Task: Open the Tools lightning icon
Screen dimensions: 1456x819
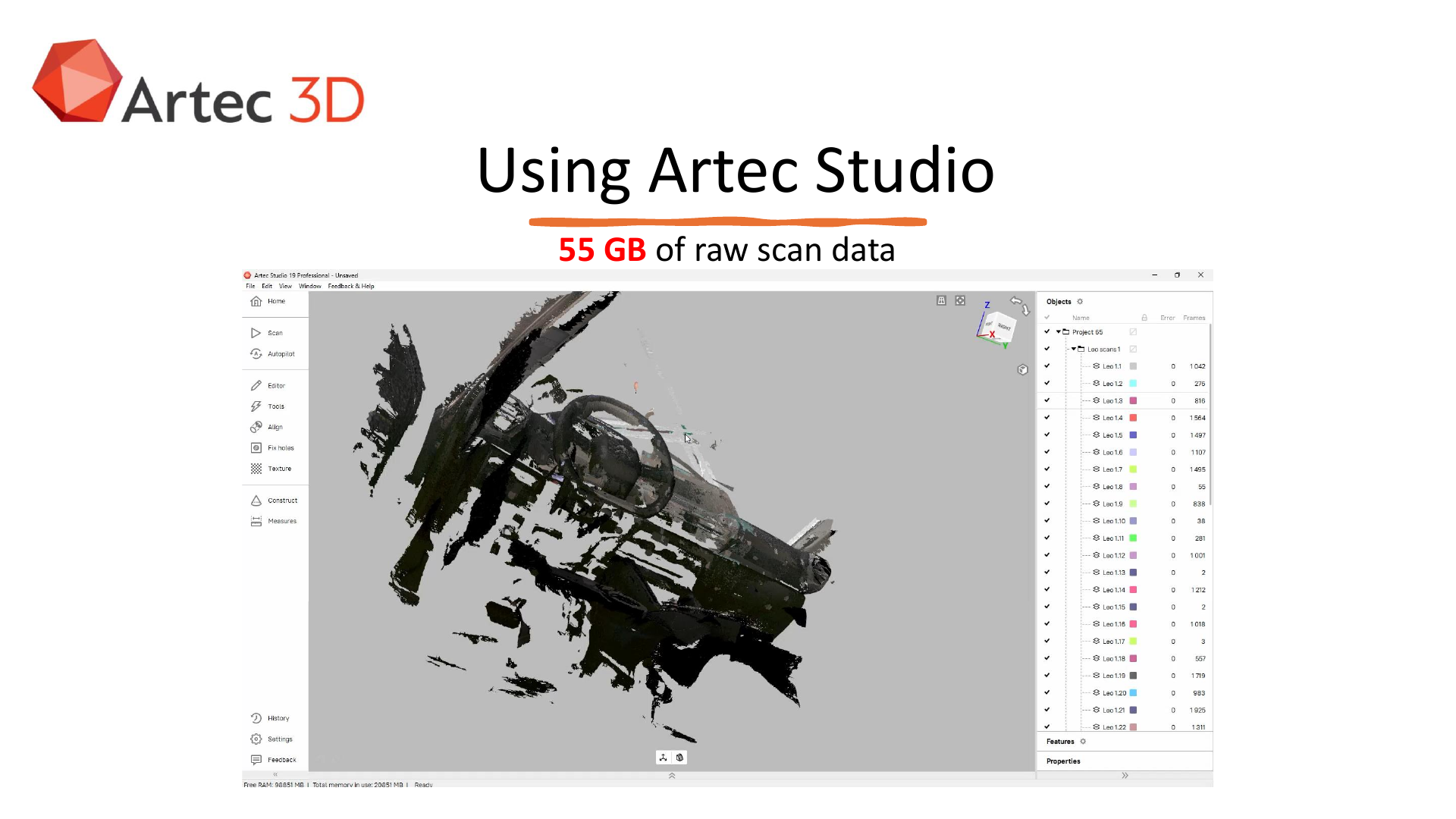Action: pos(256,406)
